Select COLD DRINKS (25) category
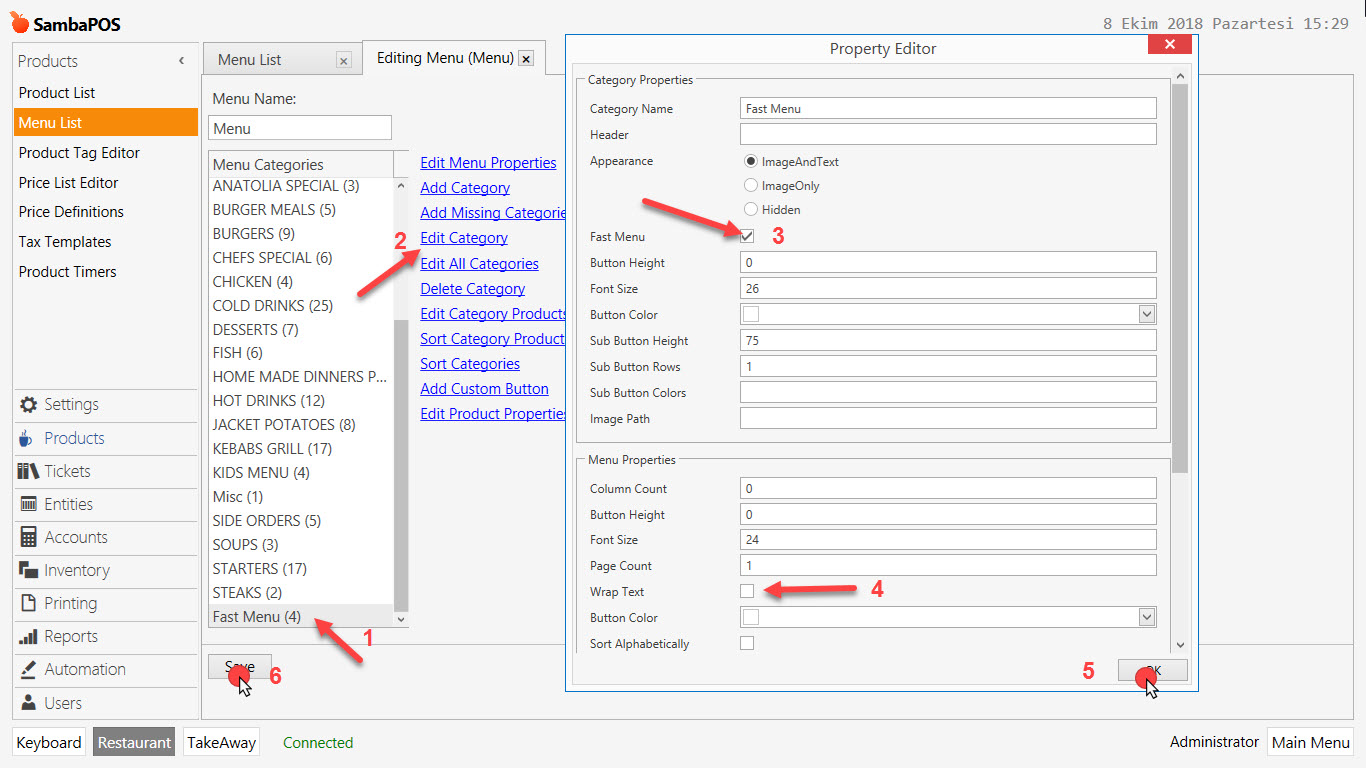This screenshot has width=1366, height=768. [x=302, y=306]
